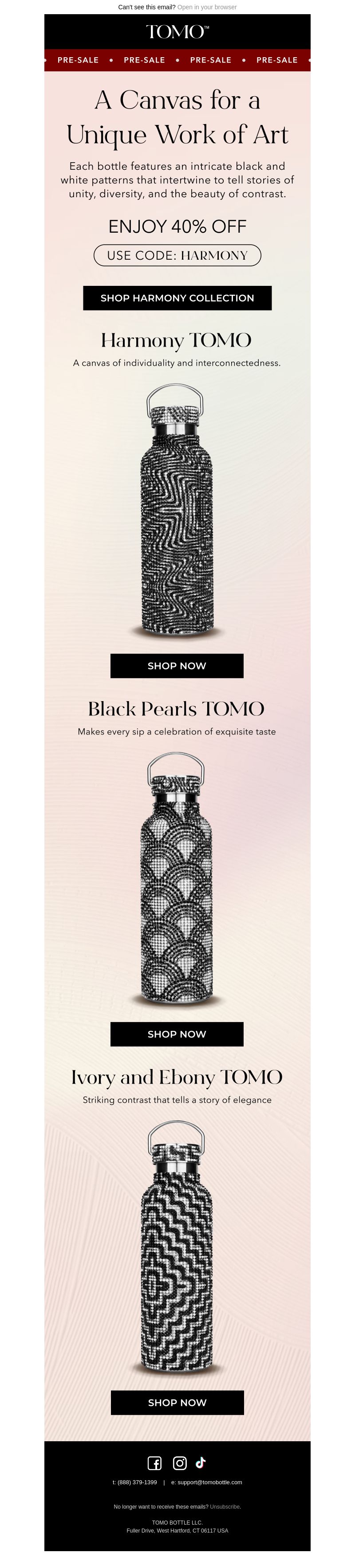Viewport: 355px width, 1568px height.
Task: Click the Unsubscribe link
Action: coord(225,1507)
